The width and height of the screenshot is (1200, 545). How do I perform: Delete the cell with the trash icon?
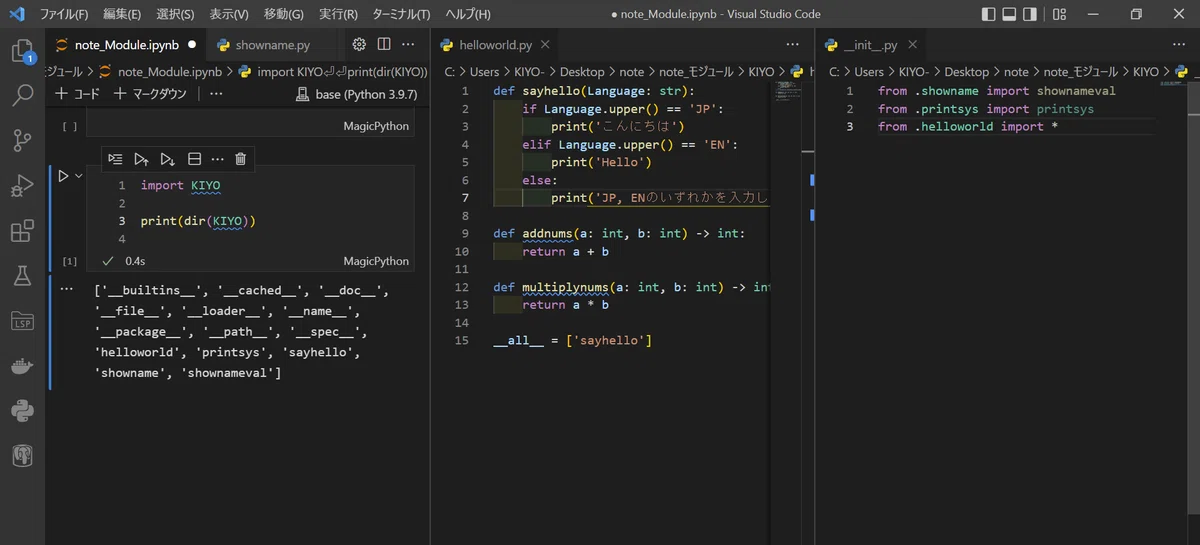tap(240, 159)
